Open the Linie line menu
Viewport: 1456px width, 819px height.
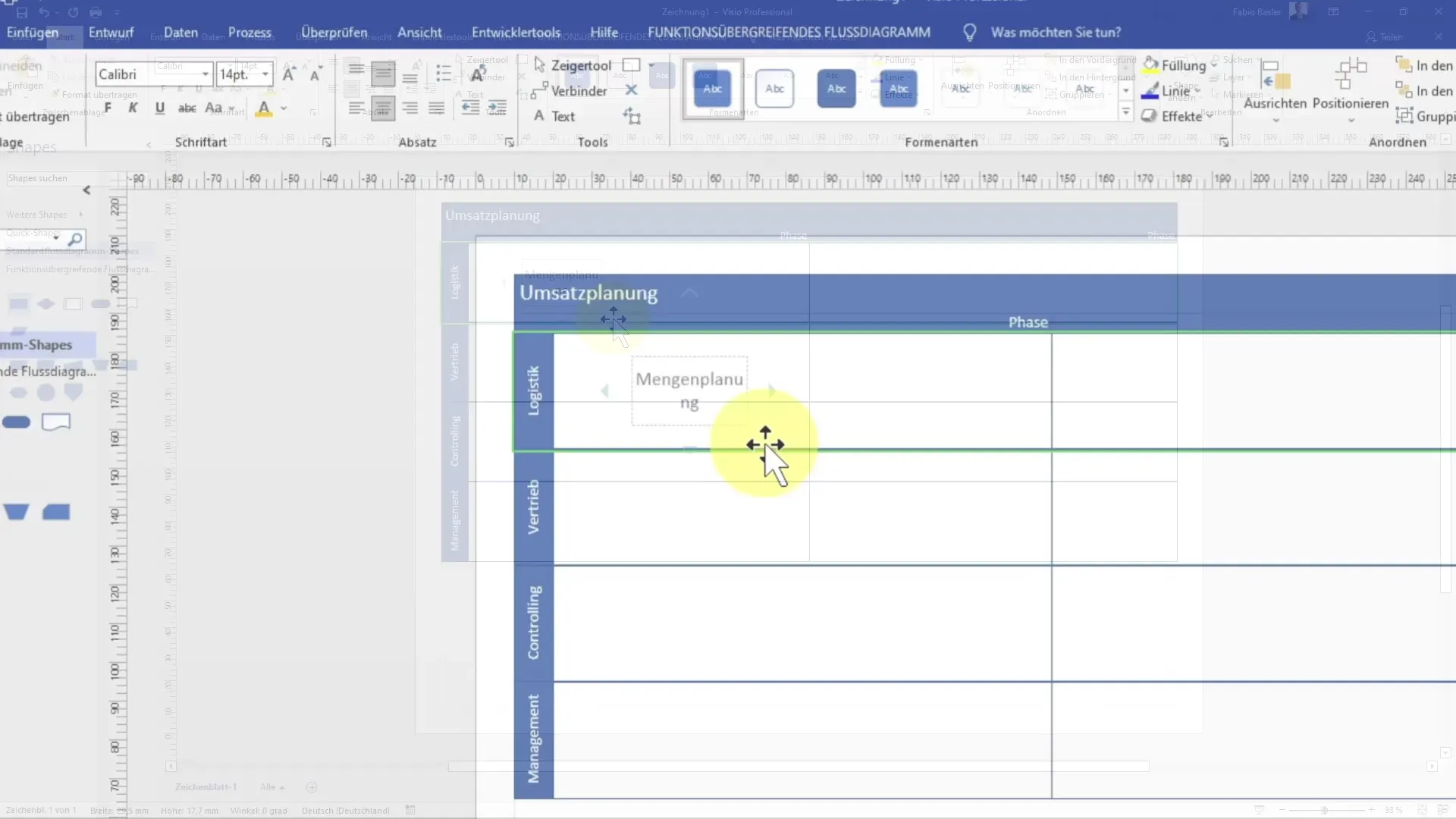point(1172,91)
